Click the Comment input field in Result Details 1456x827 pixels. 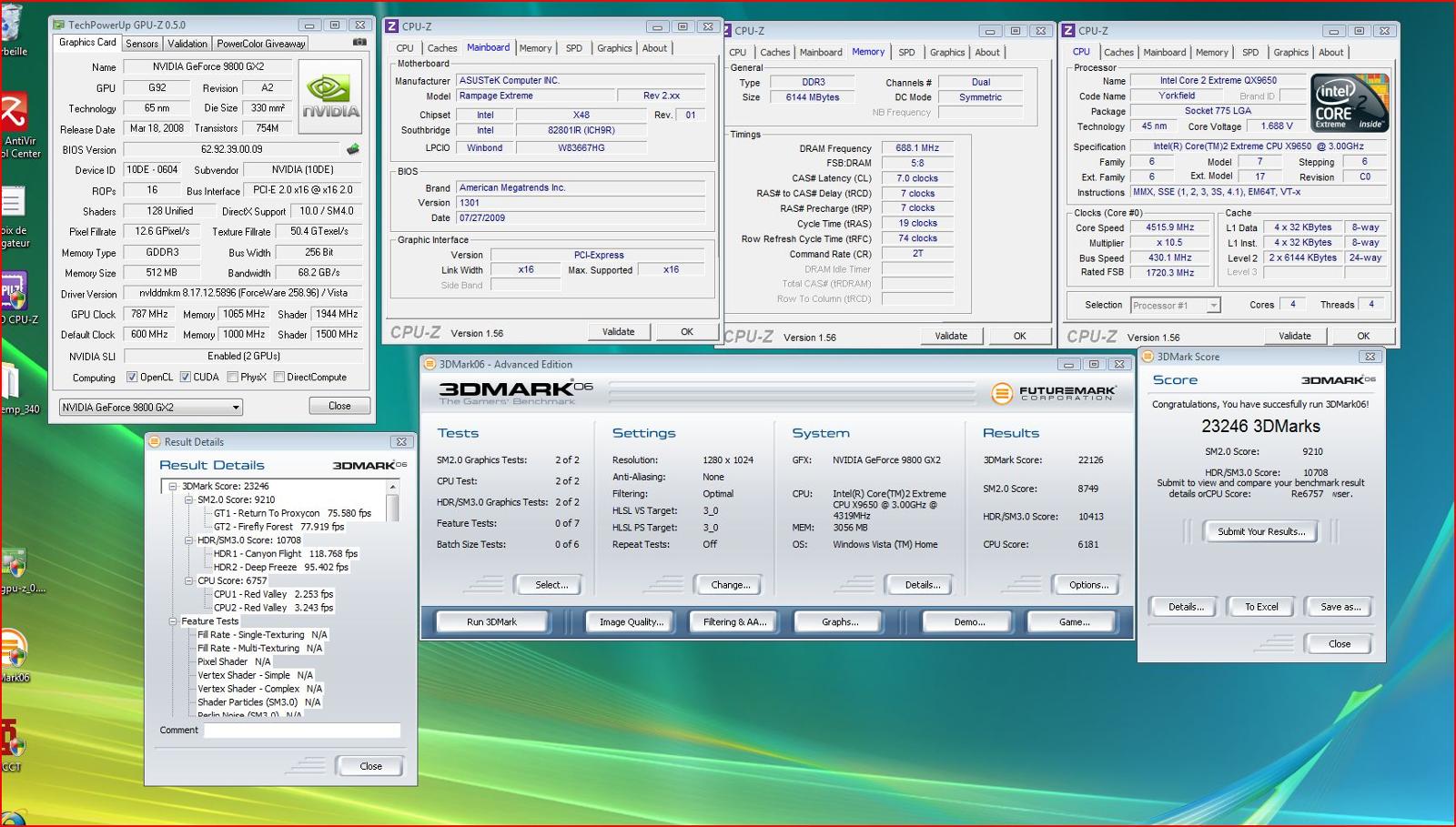302,730
